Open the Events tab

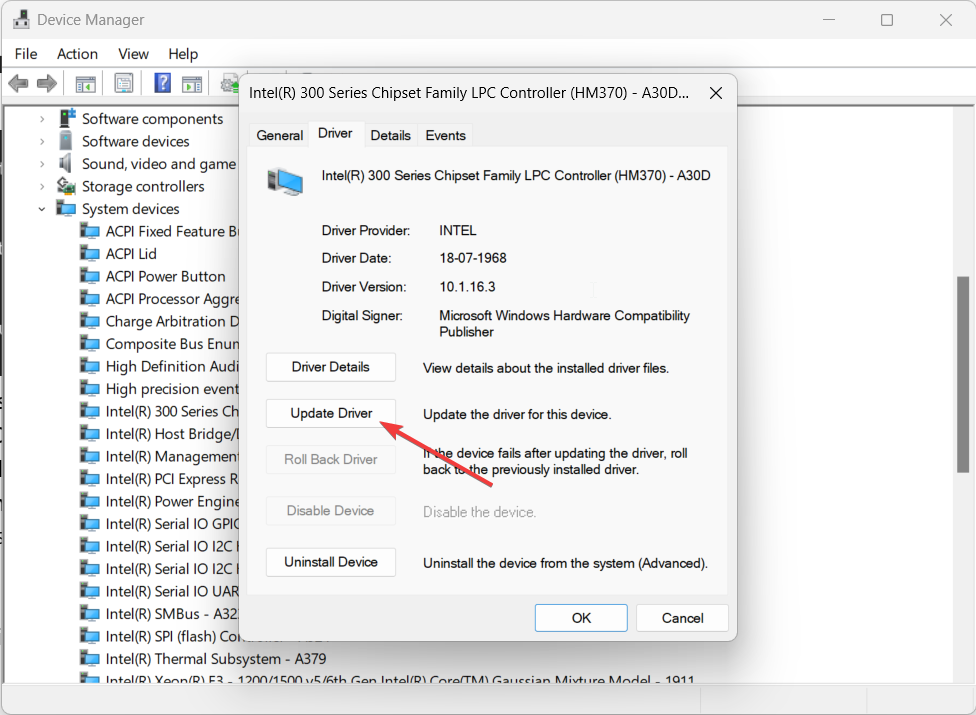(445, 135)
